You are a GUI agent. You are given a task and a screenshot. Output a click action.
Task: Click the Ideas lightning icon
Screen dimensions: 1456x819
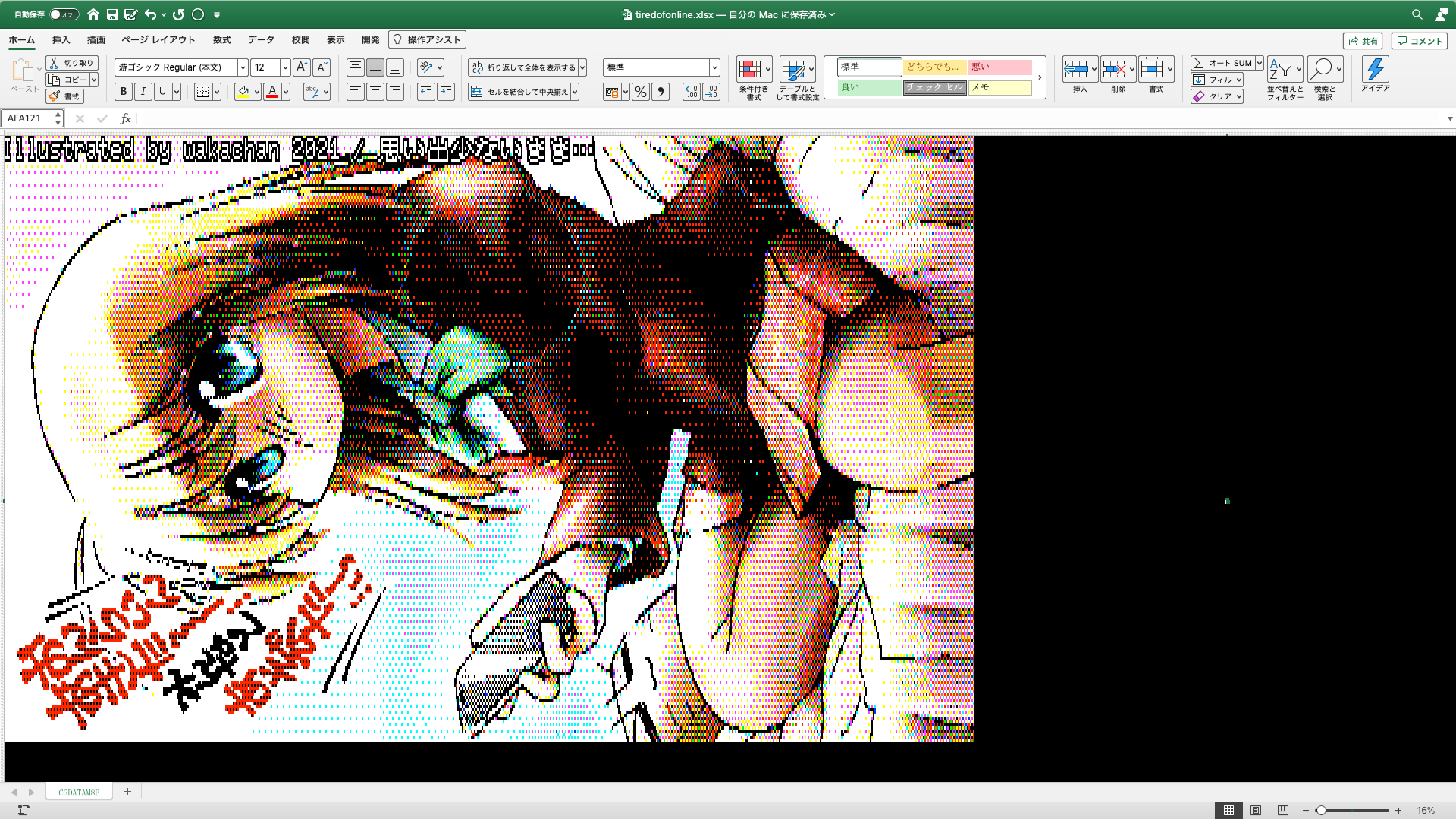tap(1375, 70)
